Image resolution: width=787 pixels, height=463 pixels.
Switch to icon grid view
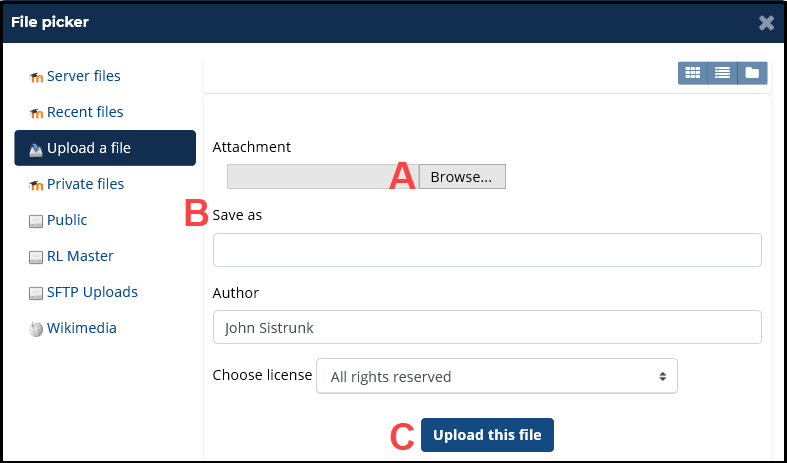(x=692, y=73)
